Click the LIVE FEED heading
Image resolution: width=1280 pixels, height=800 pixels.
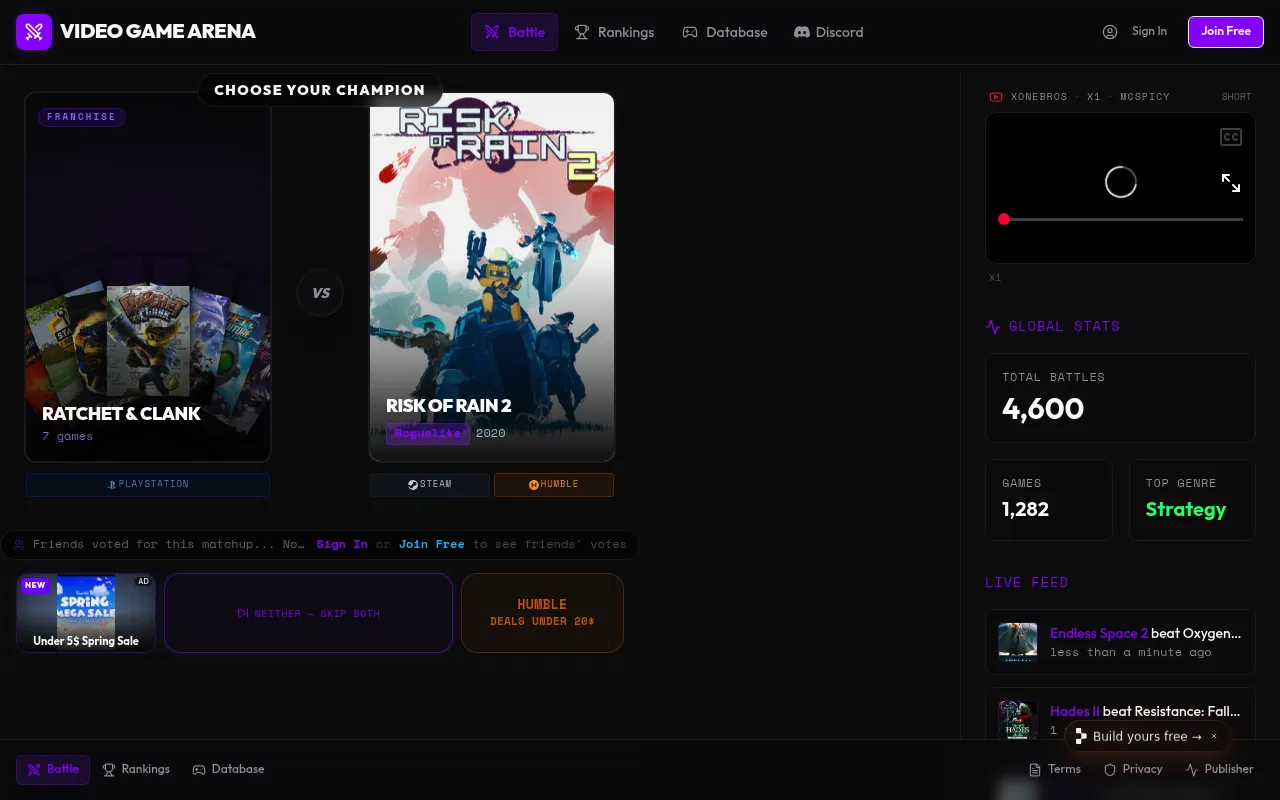(x=1027, y=582)
